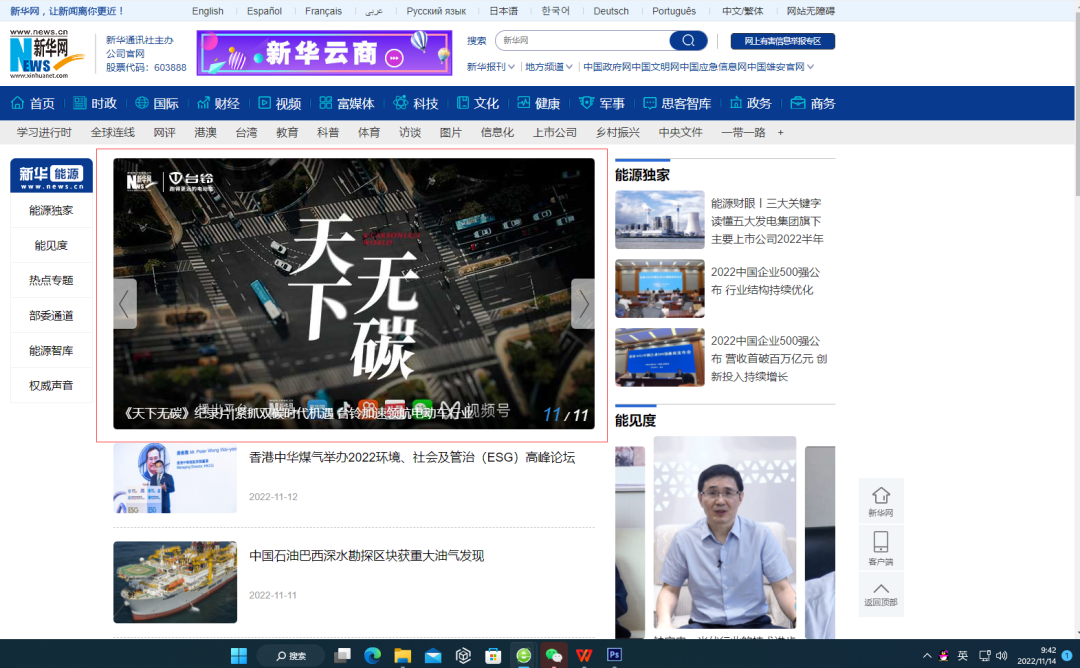Image resolution: width=1080 pixels, height=668 pixels.
Task: Open the drilling ship article thumbnail
Action: 175,582
